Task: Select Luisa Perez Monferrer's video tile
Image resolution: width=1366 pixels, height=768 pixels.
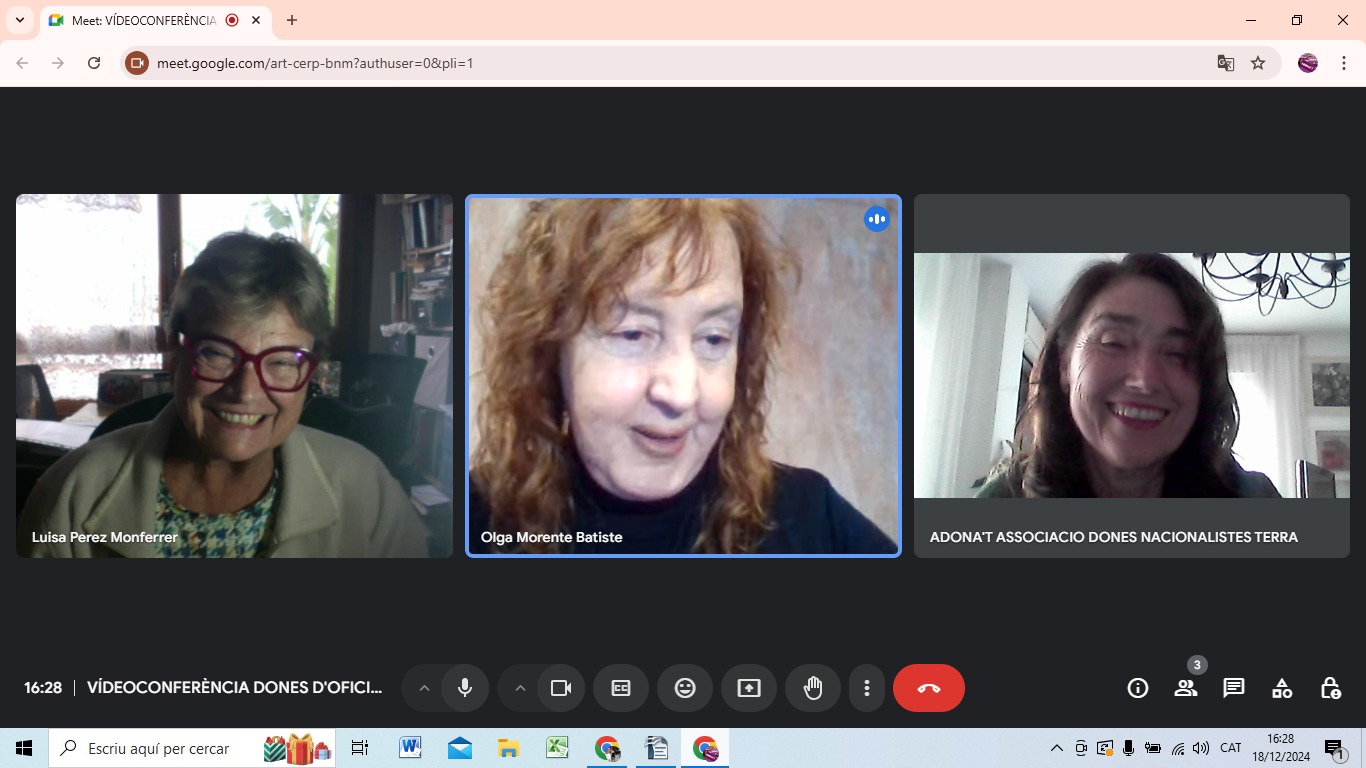Action: 234,376
